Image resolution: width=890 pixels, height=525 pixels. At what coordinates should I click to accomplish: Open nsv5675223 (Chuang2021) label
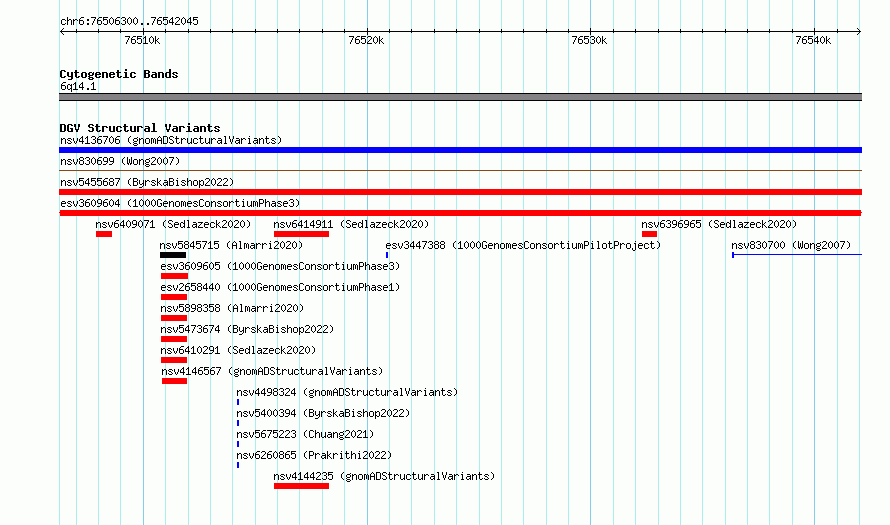[x=305, y=434]
